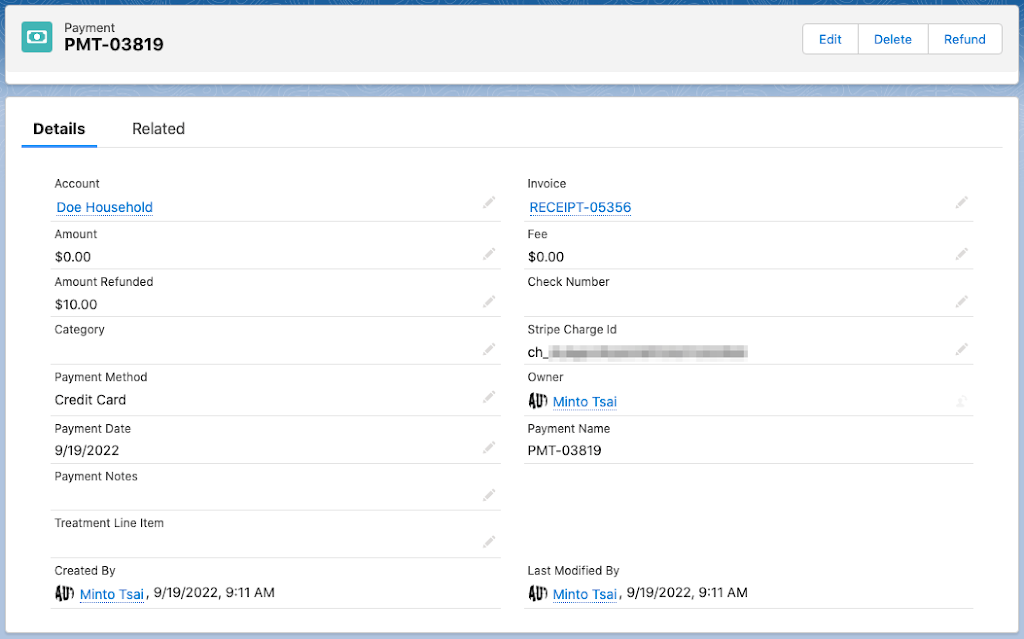This screenshot has height=639, width=1024.
Task: Edit Stripe Charge Id pencil icon
Action: [961, 349]
